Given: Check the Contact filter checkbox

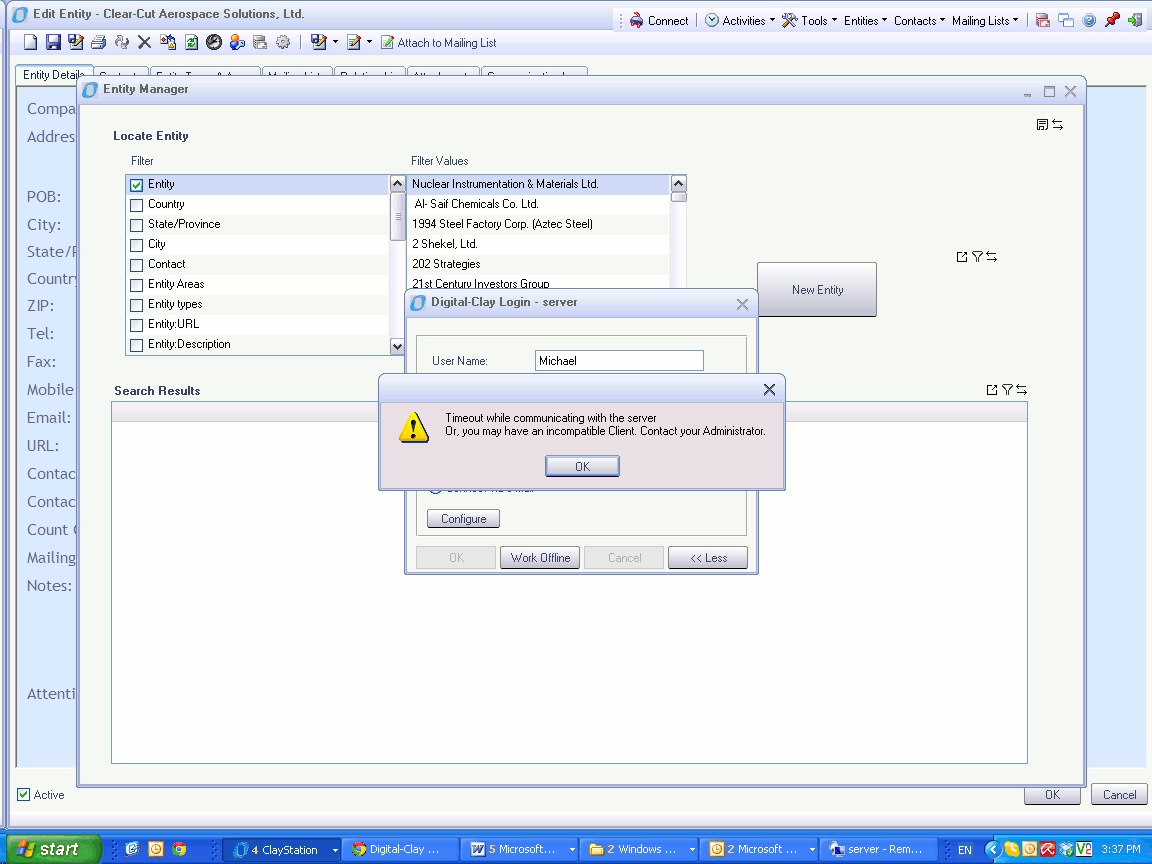Looking at the screenshot, I should [x=137, y=264].
